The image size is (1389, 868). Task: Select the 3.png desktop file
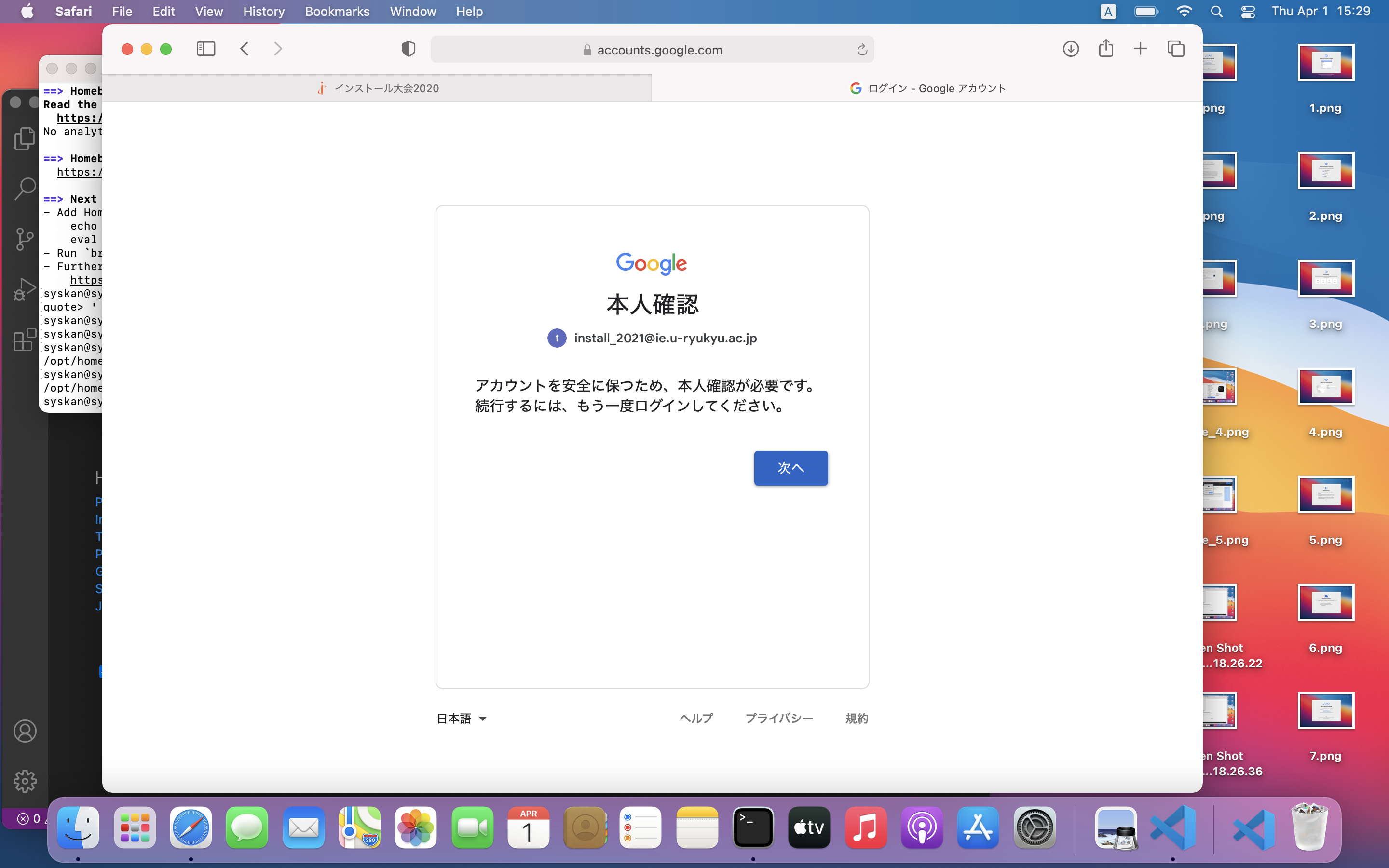pyautogui.click(x=1325, y=279)
